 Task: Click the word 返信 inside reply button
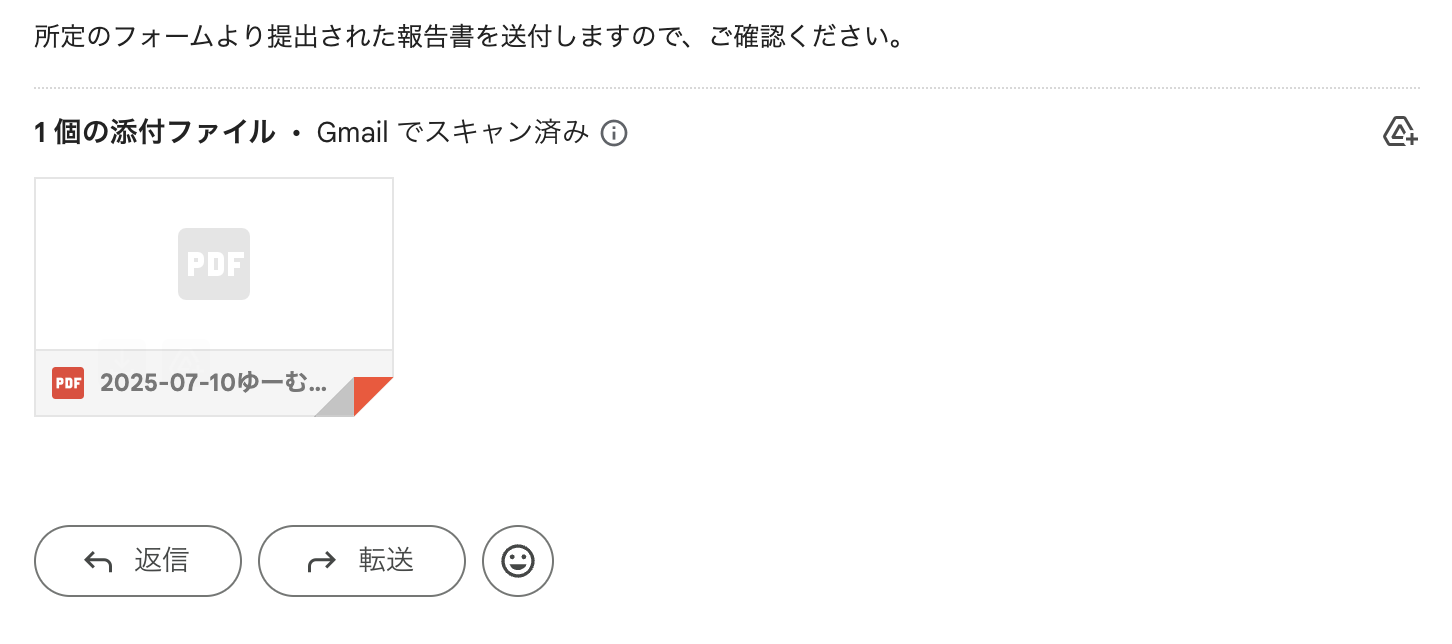(161, 561)
